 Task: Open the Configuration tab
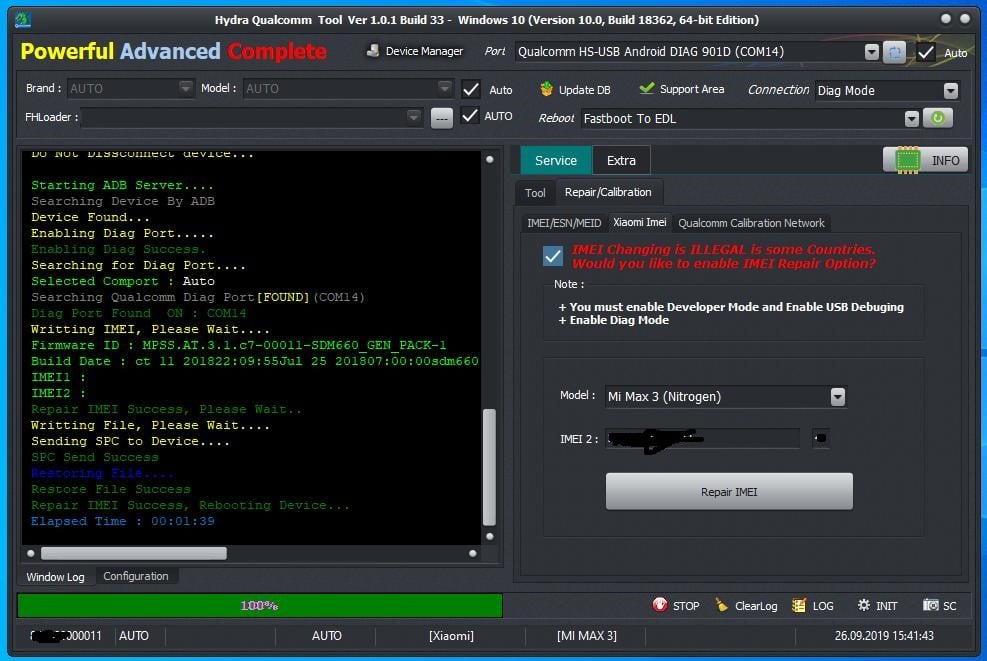pyautogui.click(x=135, y=576)
